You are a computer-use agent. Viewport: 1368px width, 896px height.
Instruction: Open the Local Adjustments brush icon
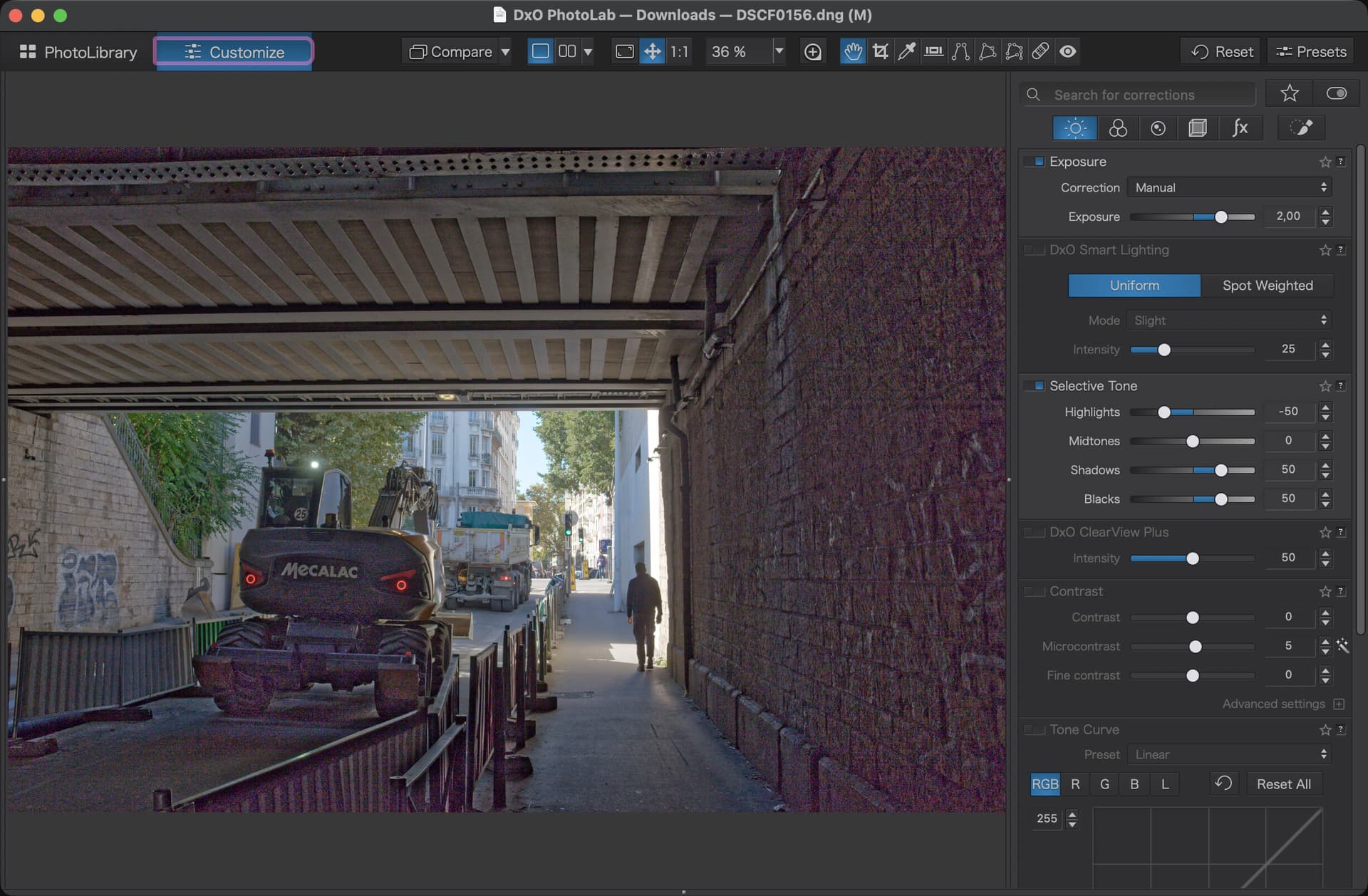point(1300,128)
